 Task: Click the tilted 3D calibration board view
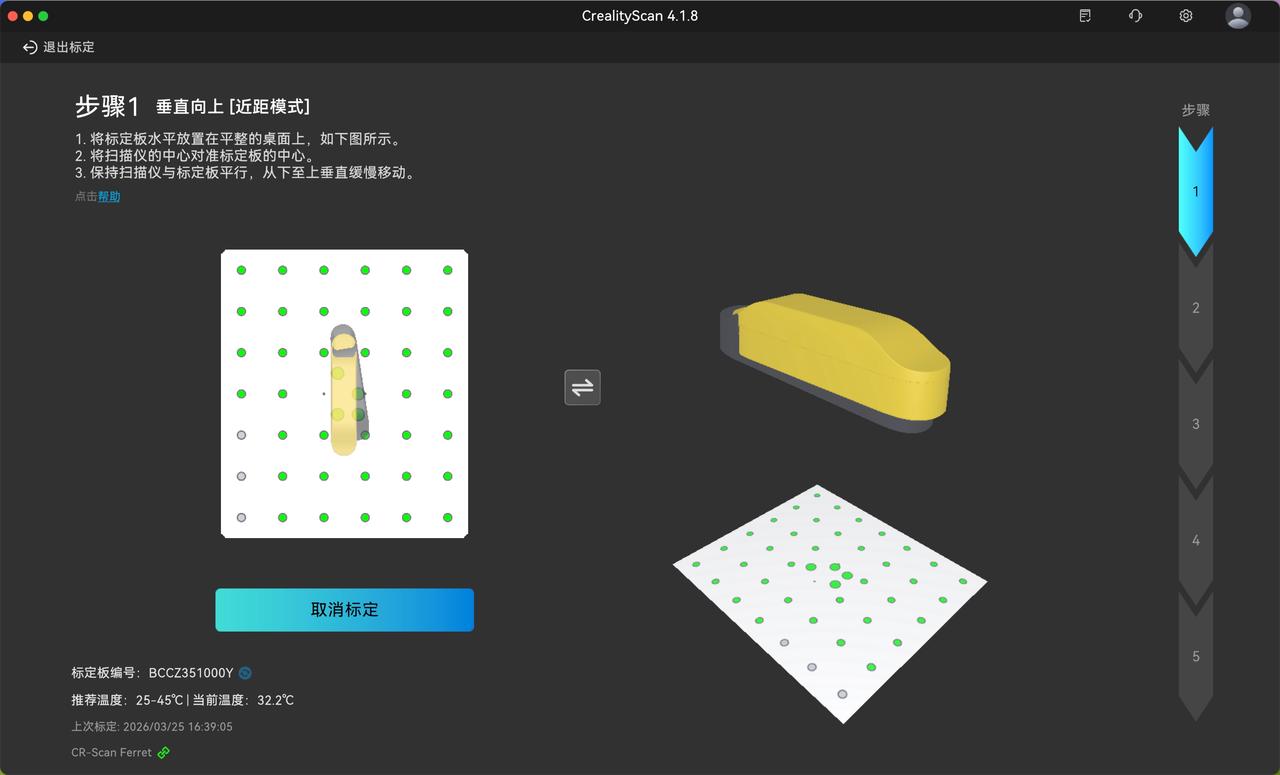pos(830,600)
